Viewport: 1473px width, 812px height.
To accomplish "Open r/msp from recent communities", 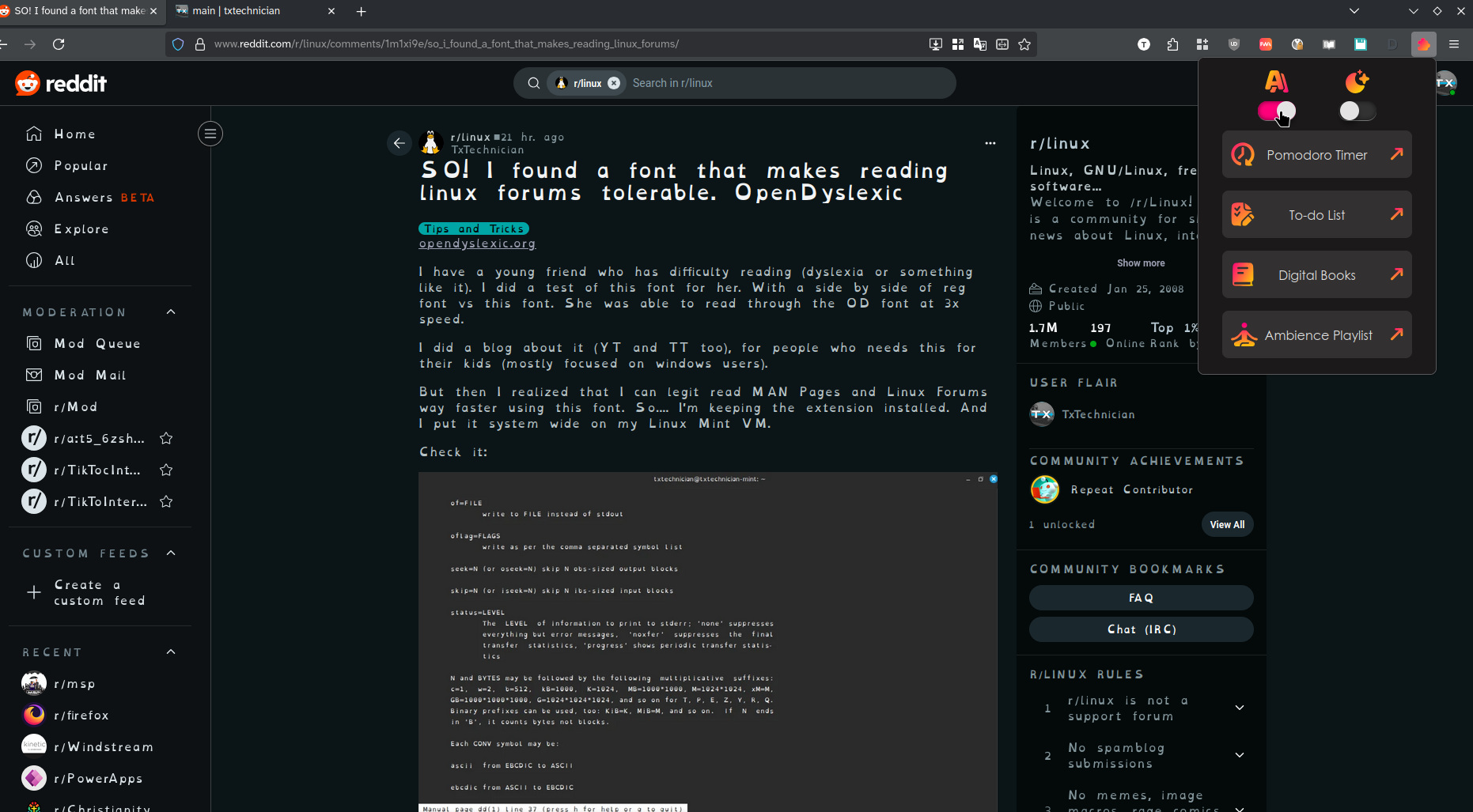I will [x=100, y=683].
